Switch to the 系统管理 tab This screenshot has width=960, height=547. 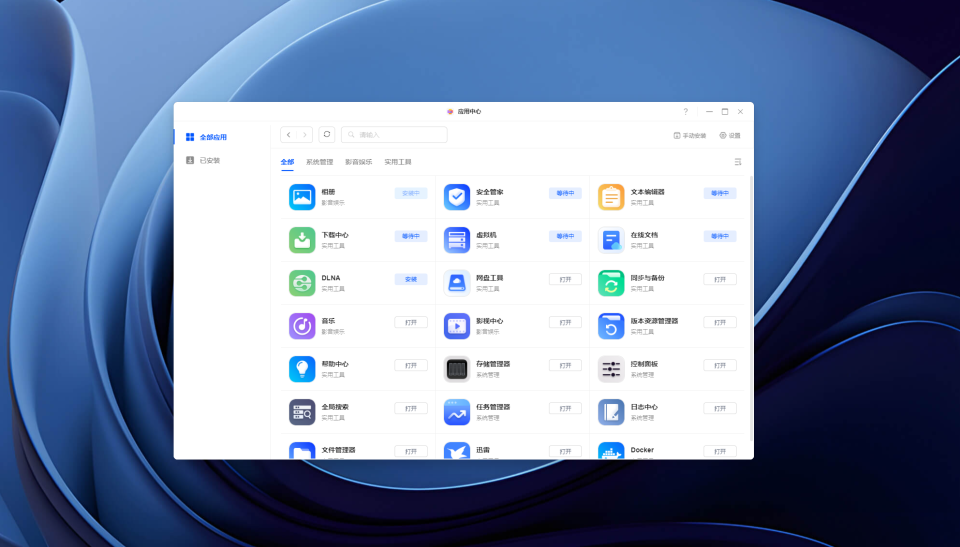320,162
